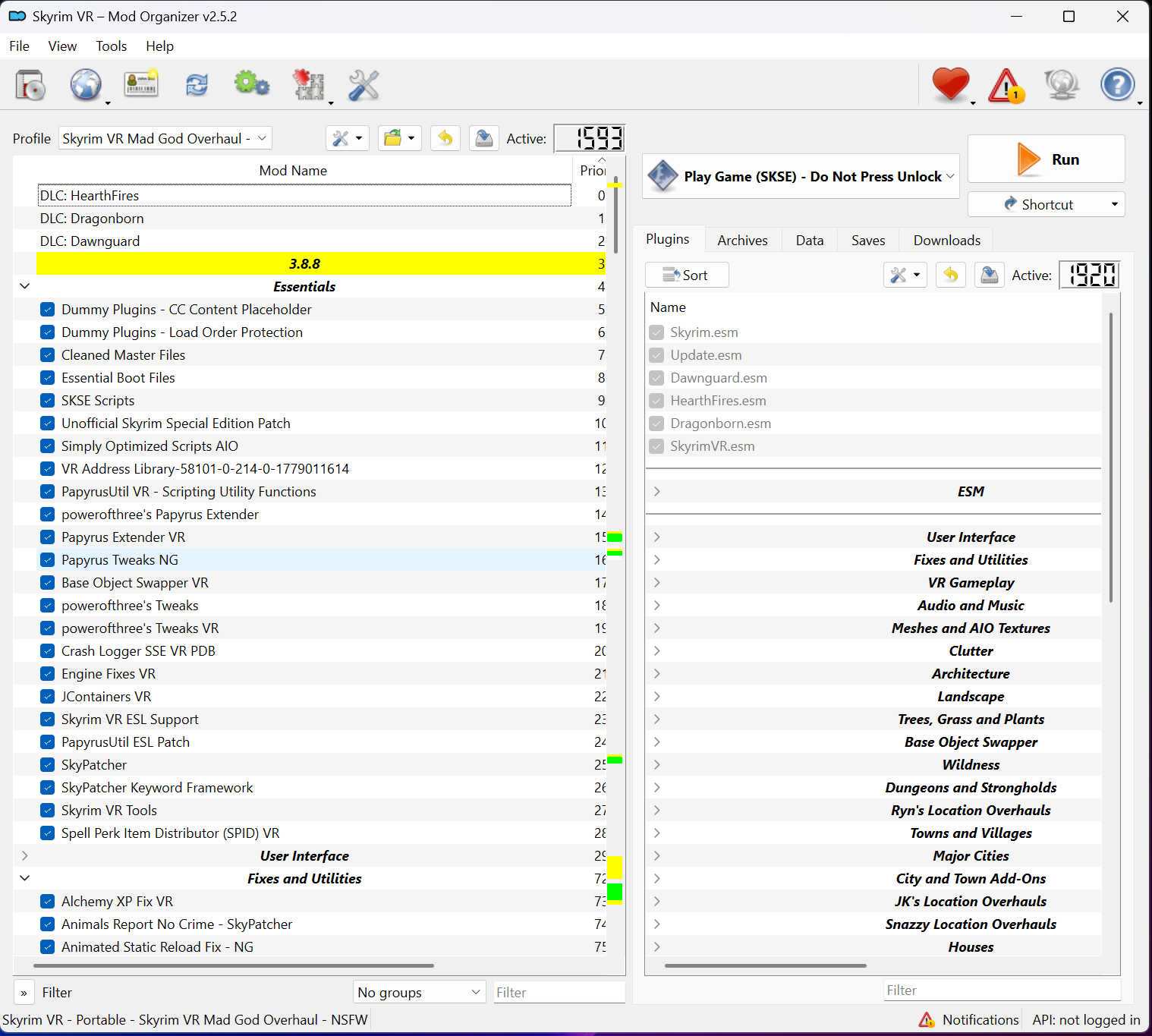This screenshot has width=1152, height=1036.
Task: Open the Play Game (SKSE) executable dropdown
Action: 801,176
